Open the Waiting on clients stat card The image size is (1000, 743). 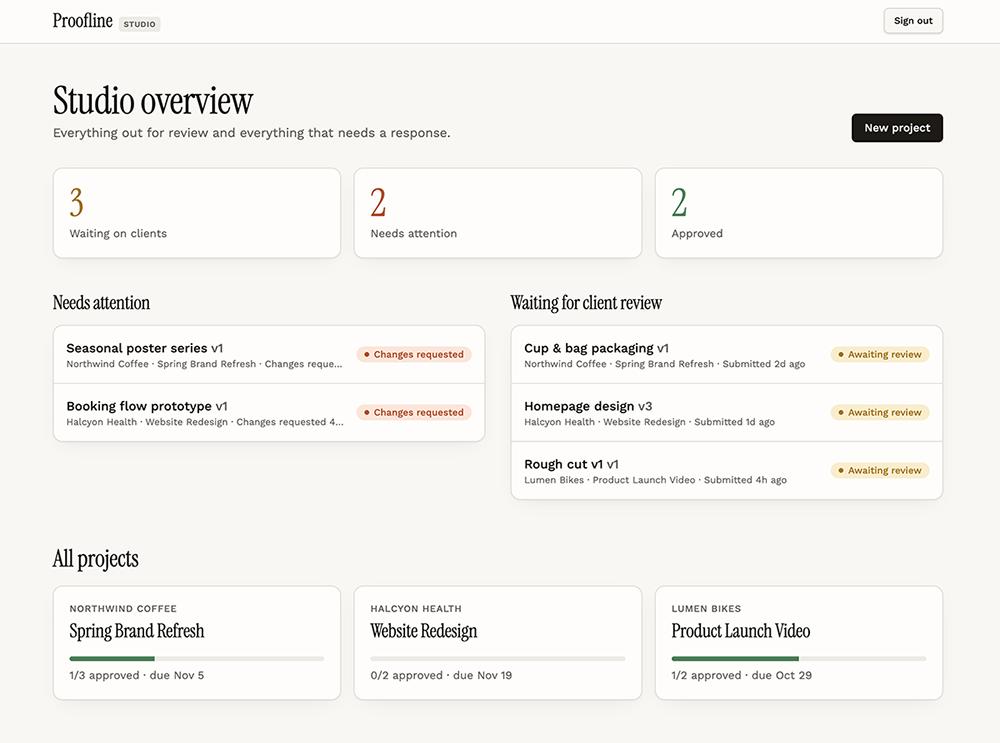pos(197,213)
